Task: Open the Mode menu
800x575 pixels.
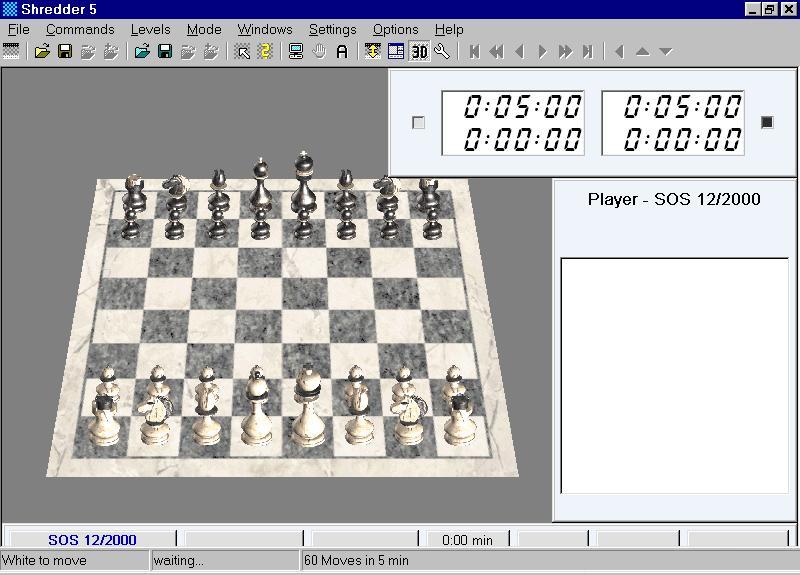Action: coord(204,30)
